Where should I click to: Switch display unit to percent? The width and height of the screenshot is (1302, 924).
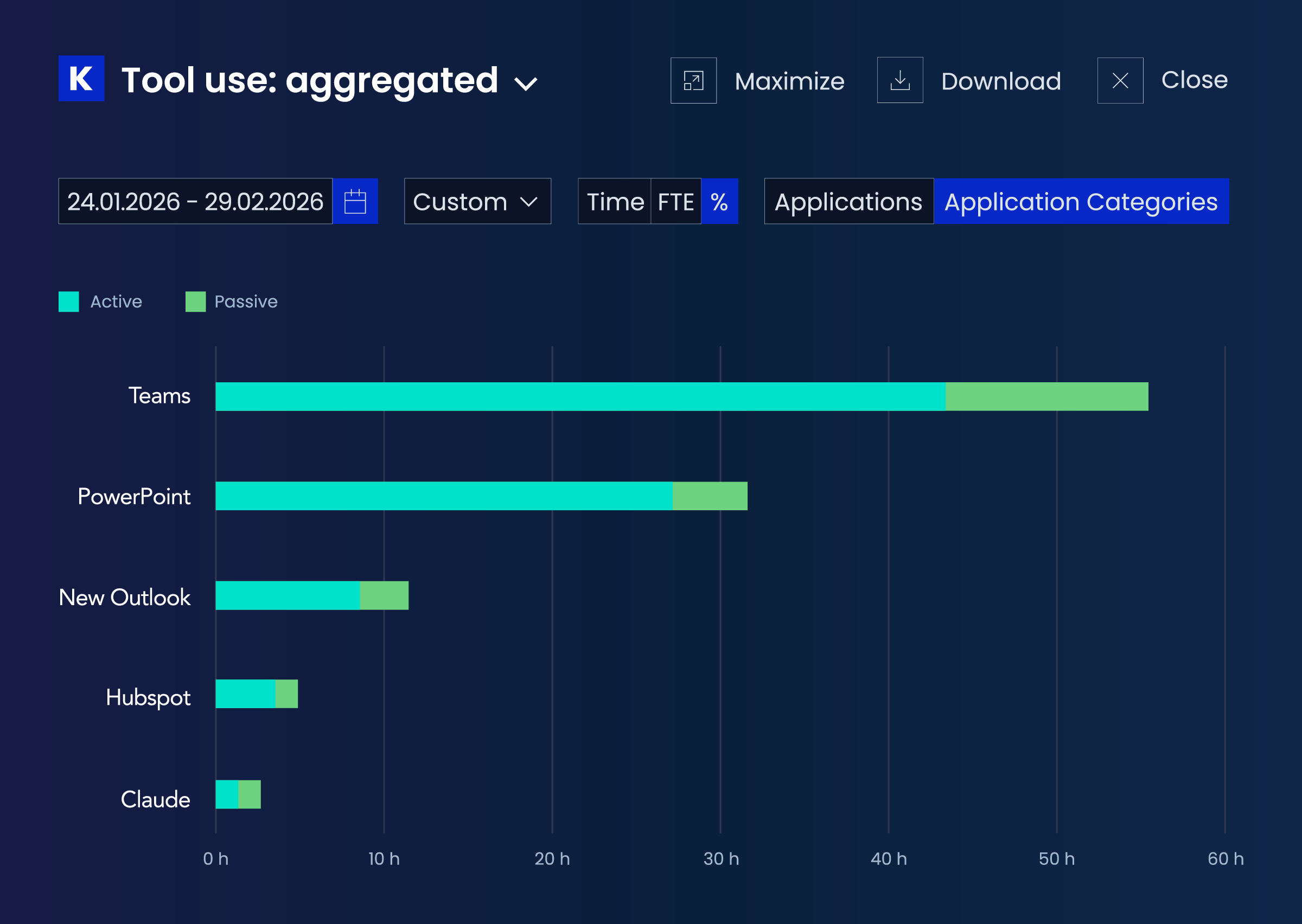point(719,201)
